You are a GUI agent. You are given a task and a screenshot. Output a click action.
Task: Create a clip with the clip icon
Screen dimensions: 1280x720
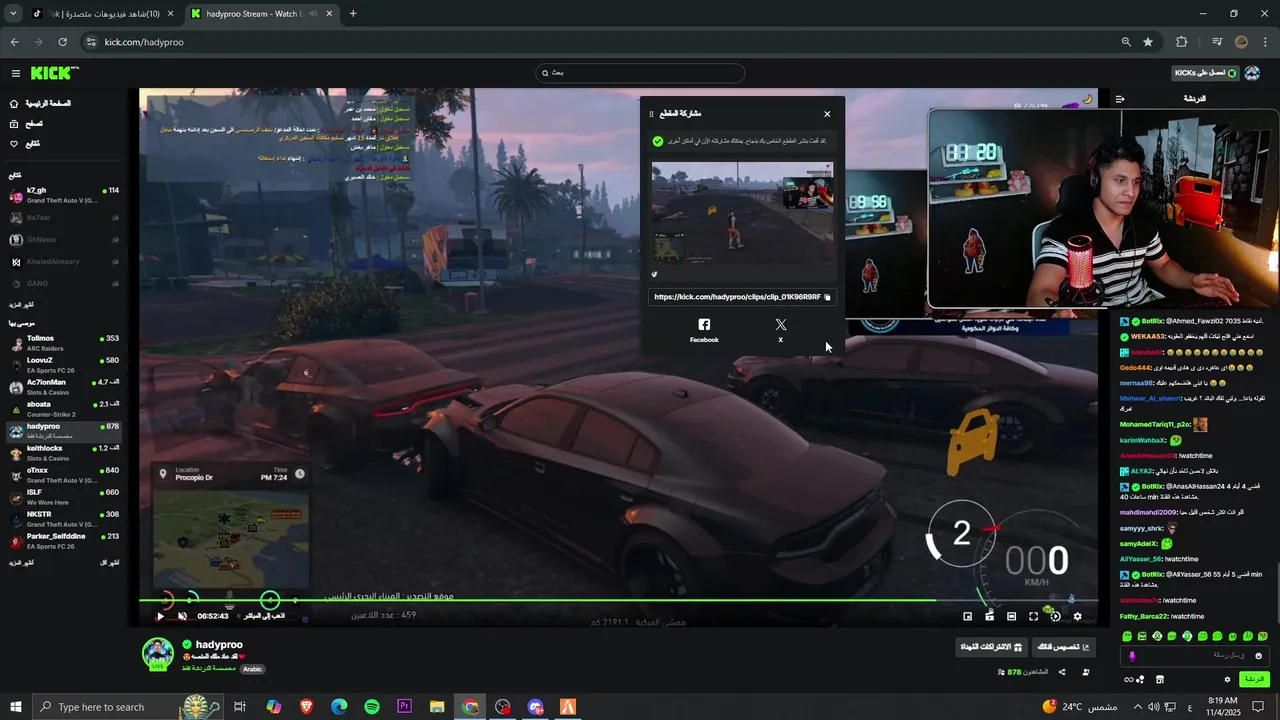(989, 616)
